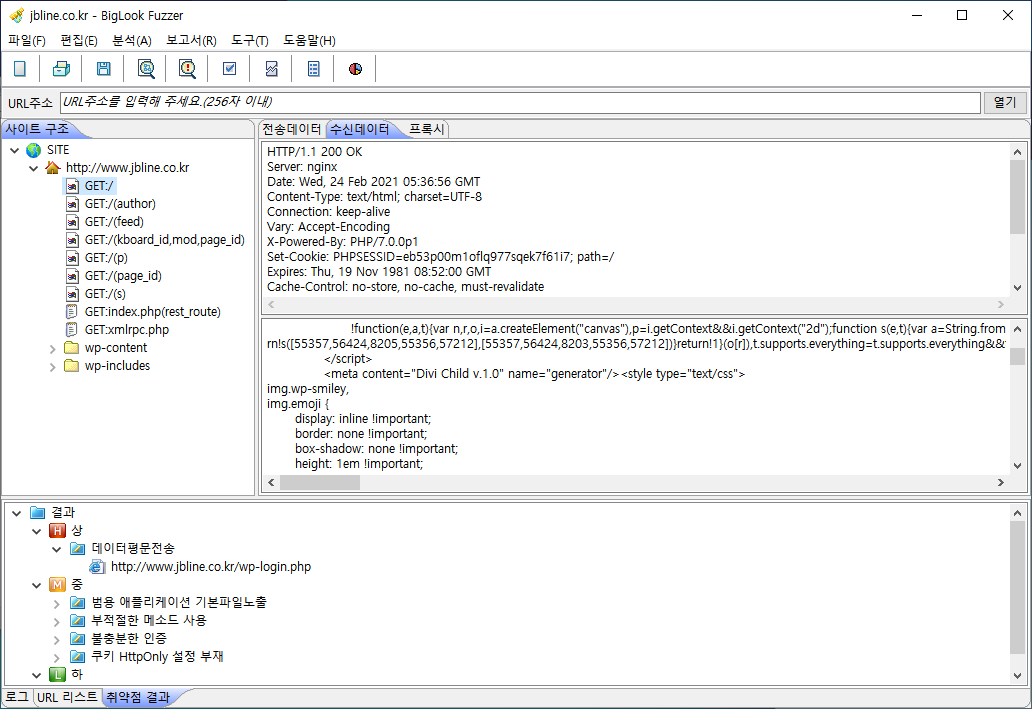The image size is (1032, 709).
Task: Switch to the 프록시 tab
Action: pos(427,129)
